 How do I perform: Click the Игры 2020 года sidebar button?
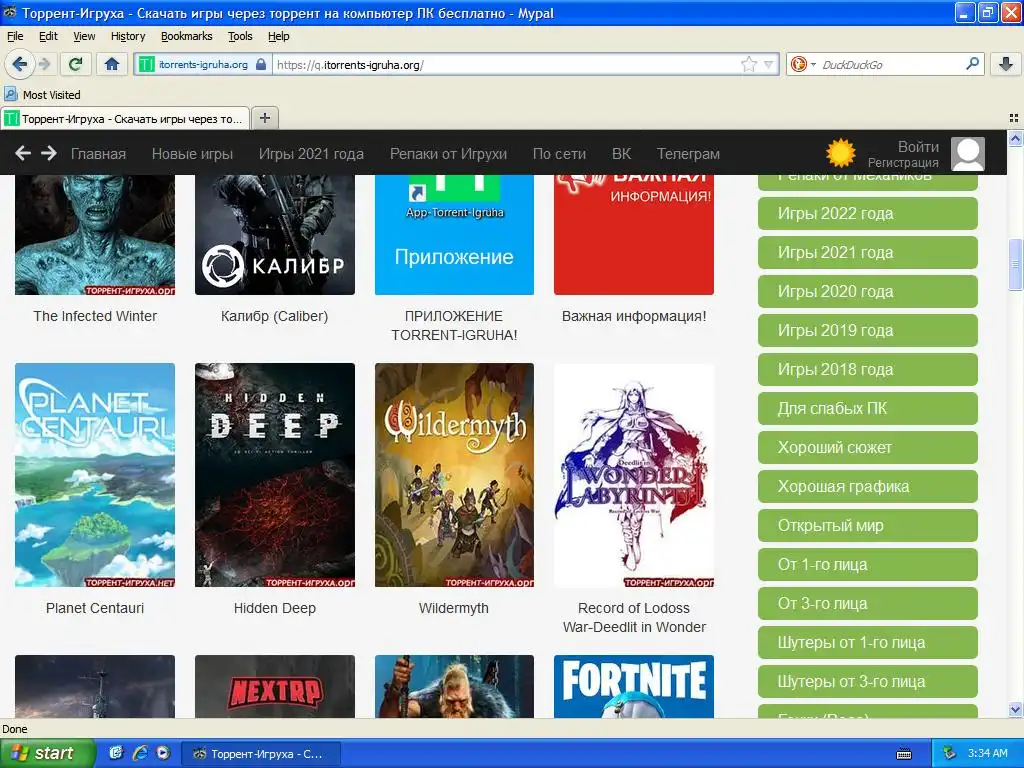867,291
